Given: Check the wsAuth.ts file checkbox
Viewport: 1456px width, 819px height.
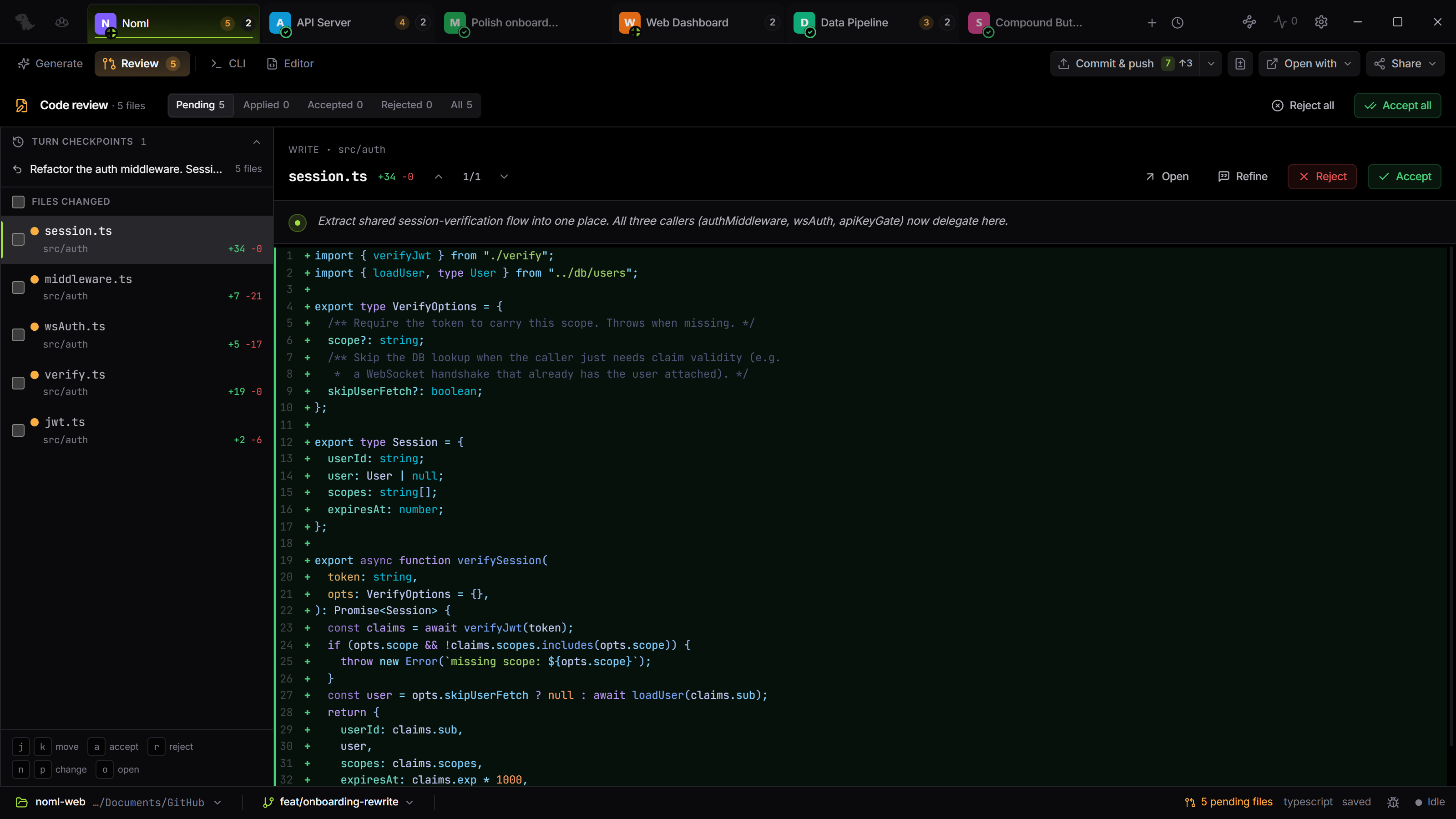Looking at the screenshot, I should coord(18,335).
